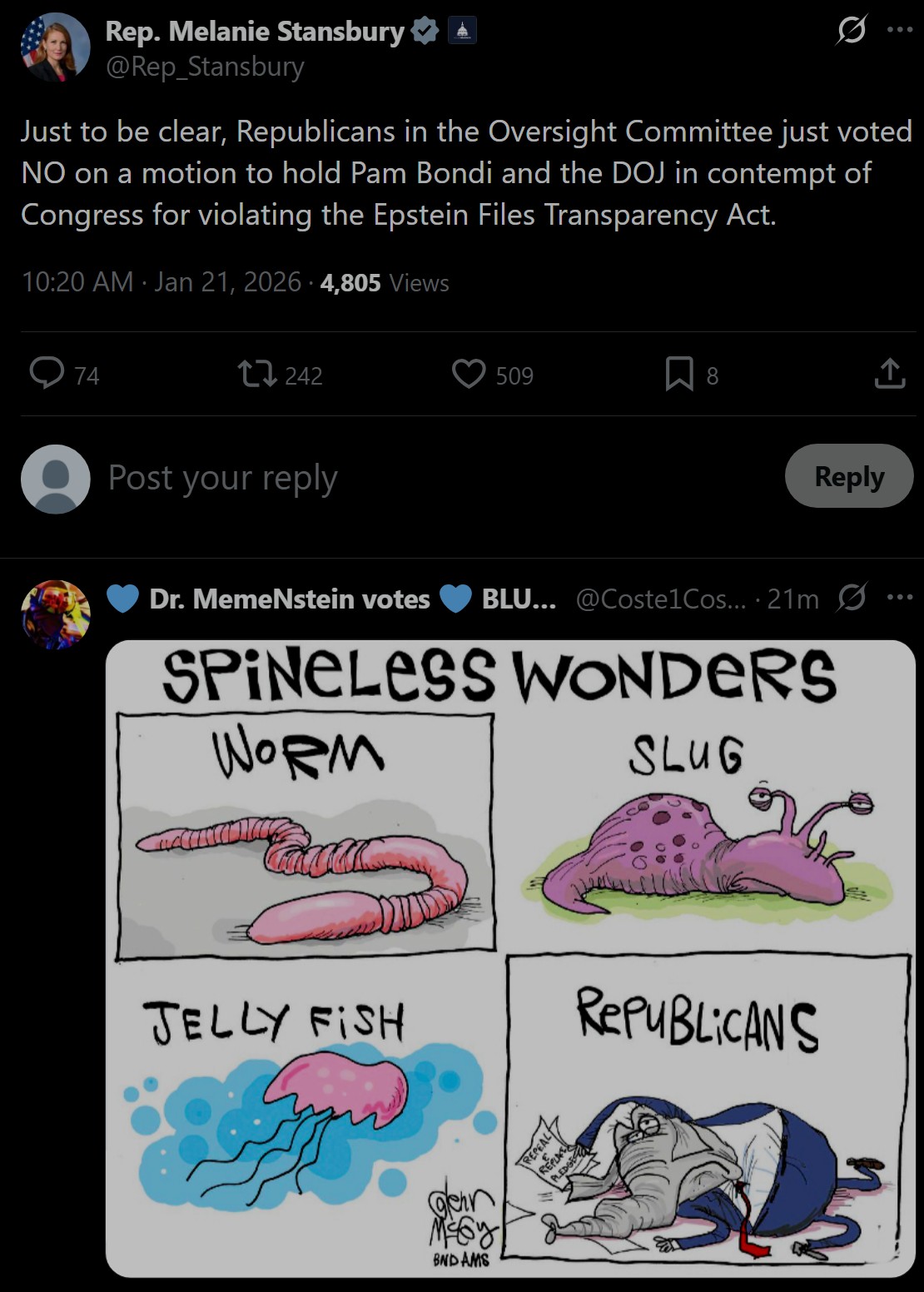Click Grok icon on Stansbury's post
Image resolution: width=924 pixels, height=1292 pixels.
pyautogui.click(x=852, y=32)
